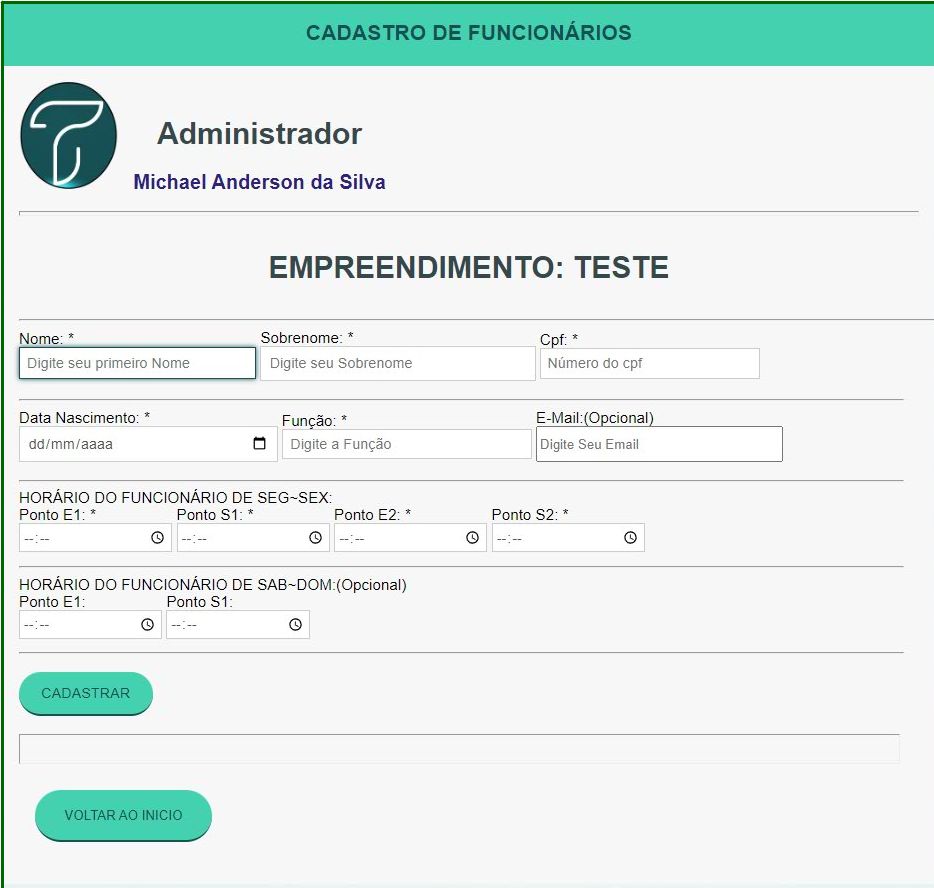
Task: Click clock icon in weekday Ponto E1
Action: tap(157, 538)
